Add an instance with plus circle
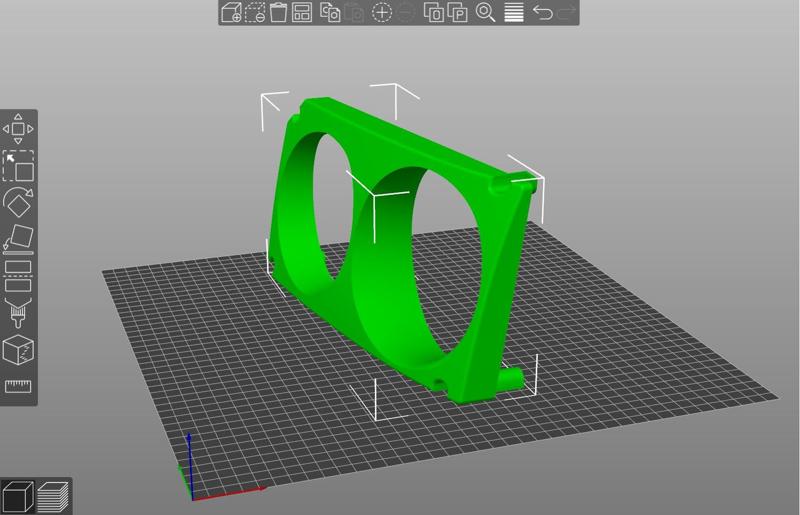This screenshot has height=515, width=800. (382, 12)
